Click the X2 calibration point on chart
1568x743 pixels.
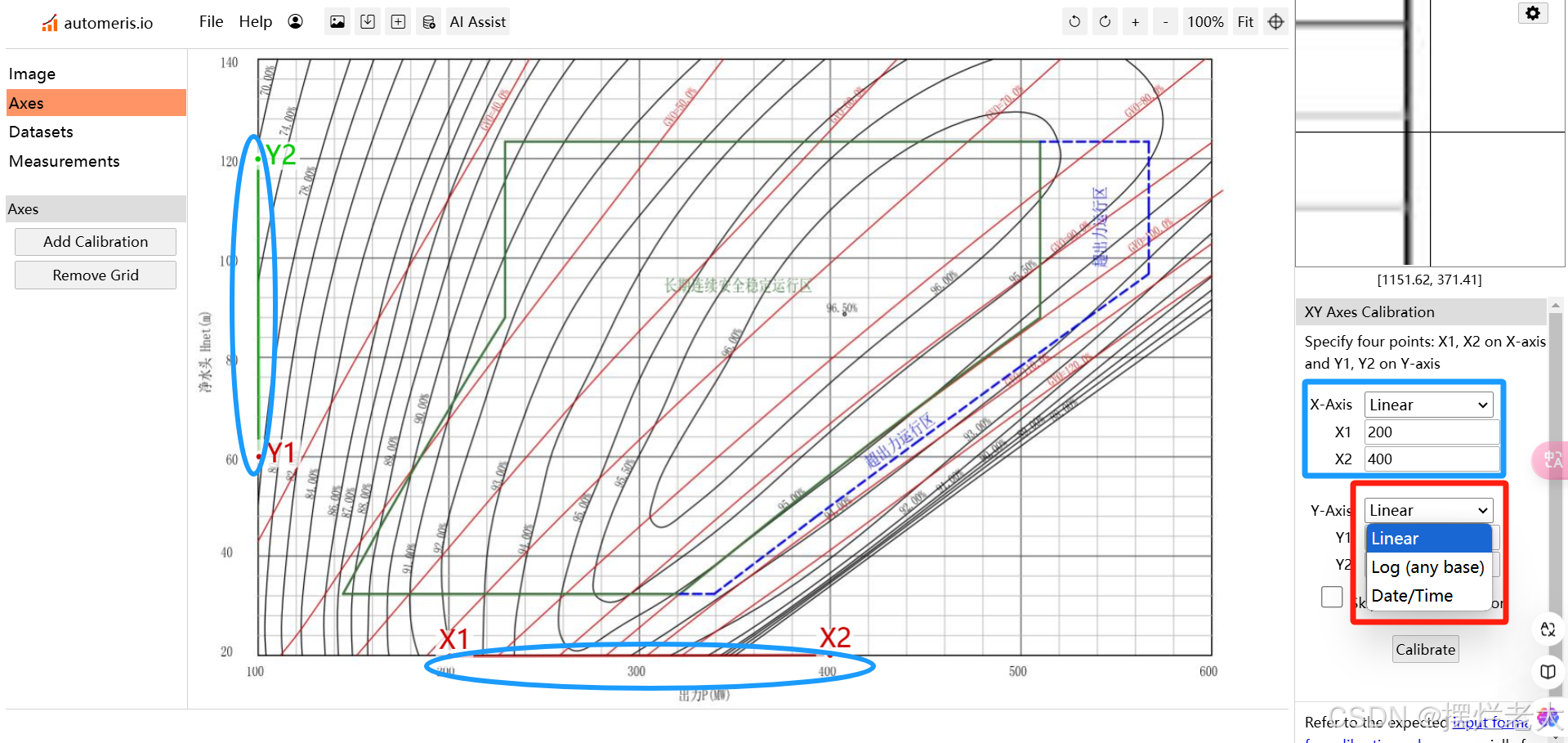pyautogui.click(x=829, y=655)
